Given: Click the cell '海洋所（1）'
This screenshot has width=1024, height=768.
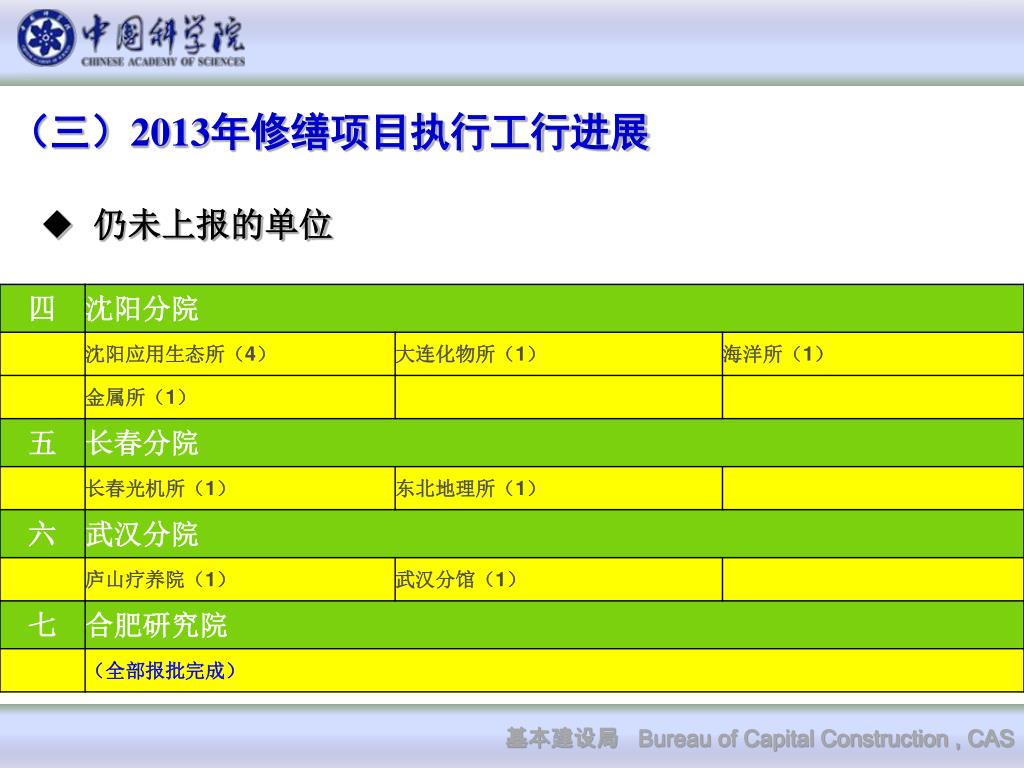Looking at the screenshot, I should 873,353.
